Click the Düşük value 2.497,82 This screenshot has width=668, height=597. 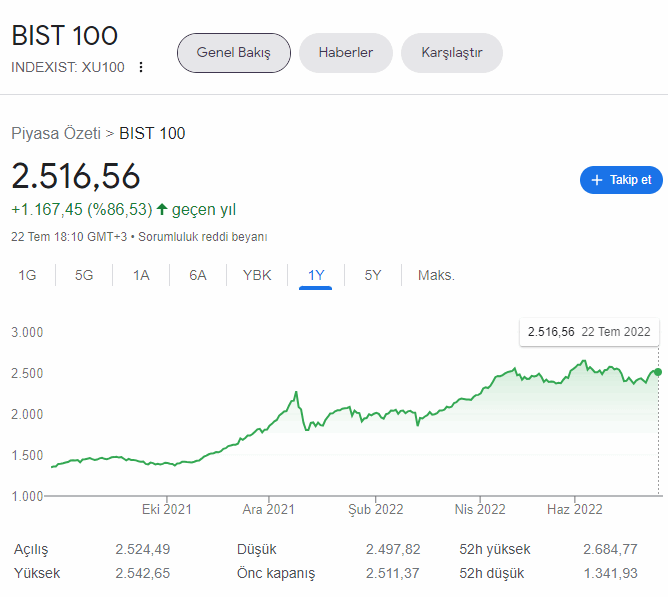(x=393, y=549)
